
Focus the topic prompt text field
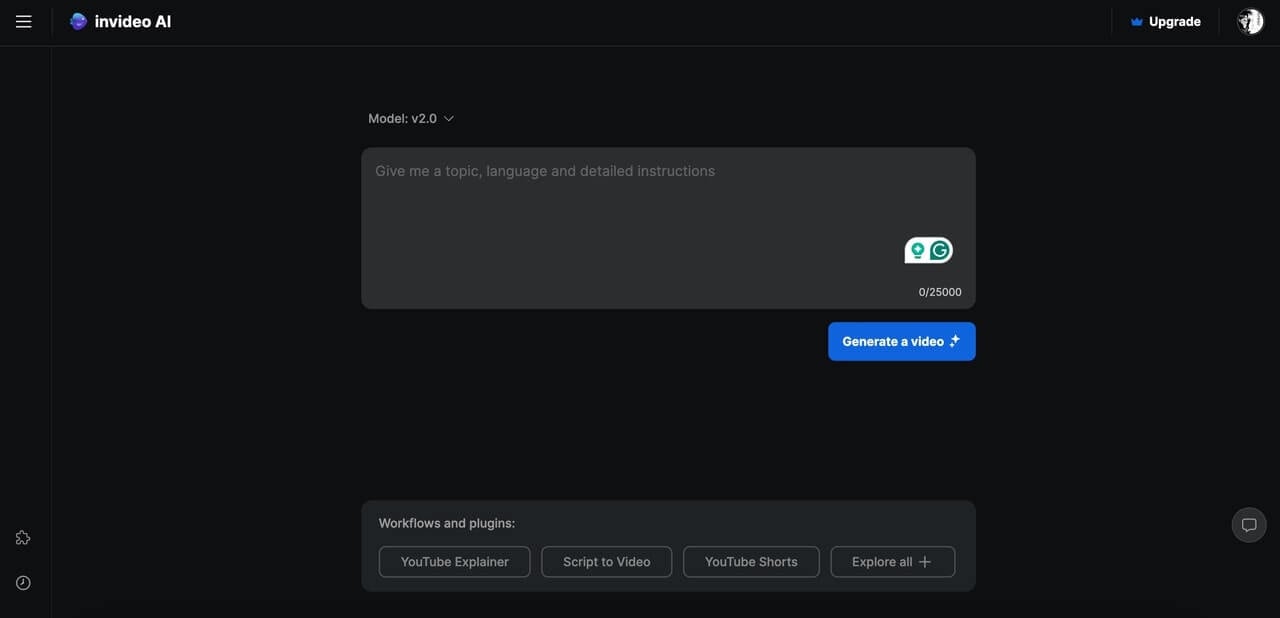[x=668, y=228]
